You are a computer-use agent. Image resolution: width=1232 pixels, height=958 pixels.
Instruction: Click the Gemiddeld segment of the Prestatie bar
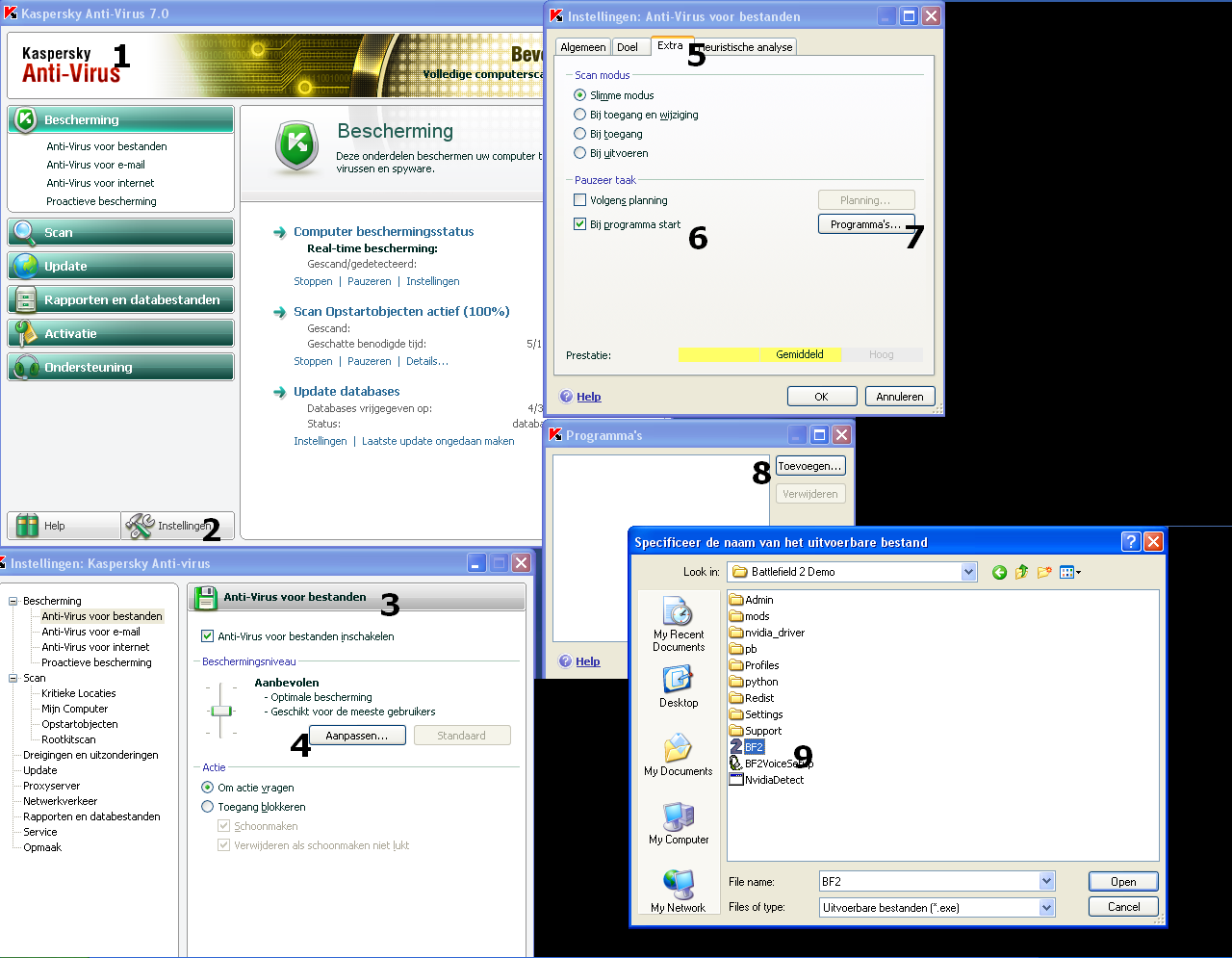tap(800, 354)
